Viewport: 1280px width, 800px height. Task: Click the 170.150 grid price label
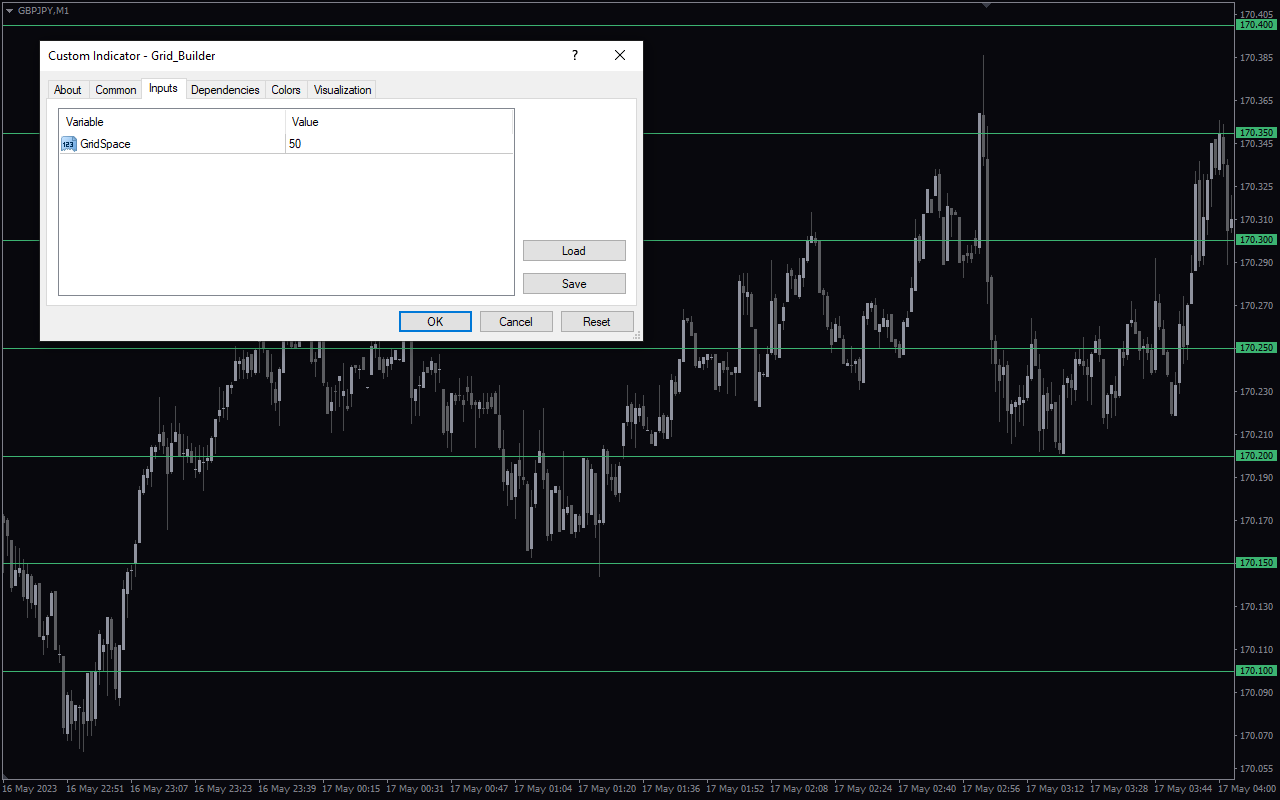click(x=1257, y=563)
